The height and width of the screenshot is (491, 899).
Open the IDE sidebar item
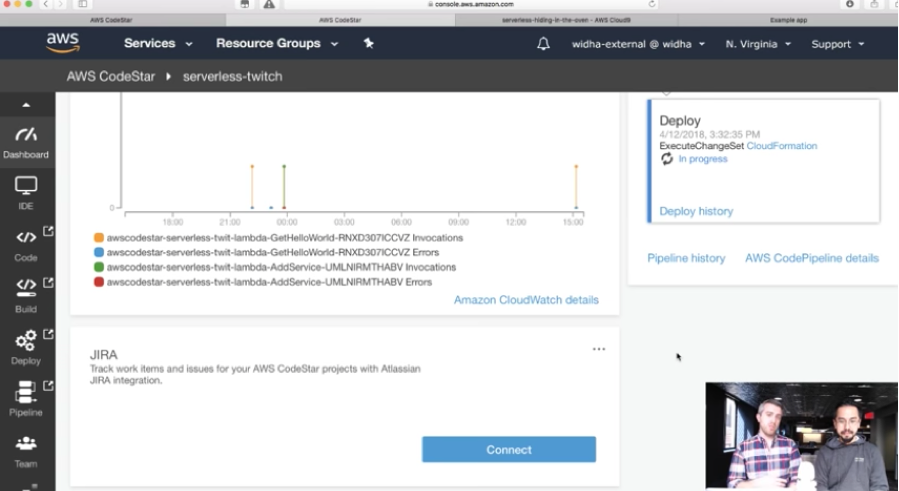26,193
